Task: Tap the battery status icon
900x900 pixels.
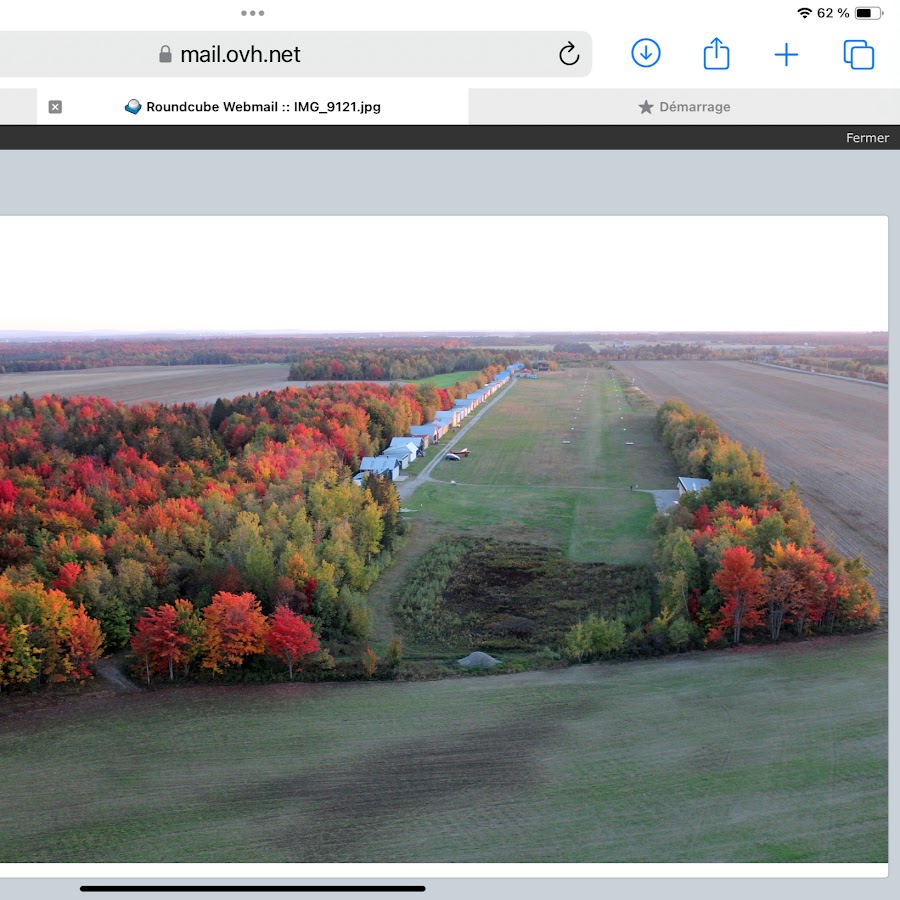Action: 868,13
